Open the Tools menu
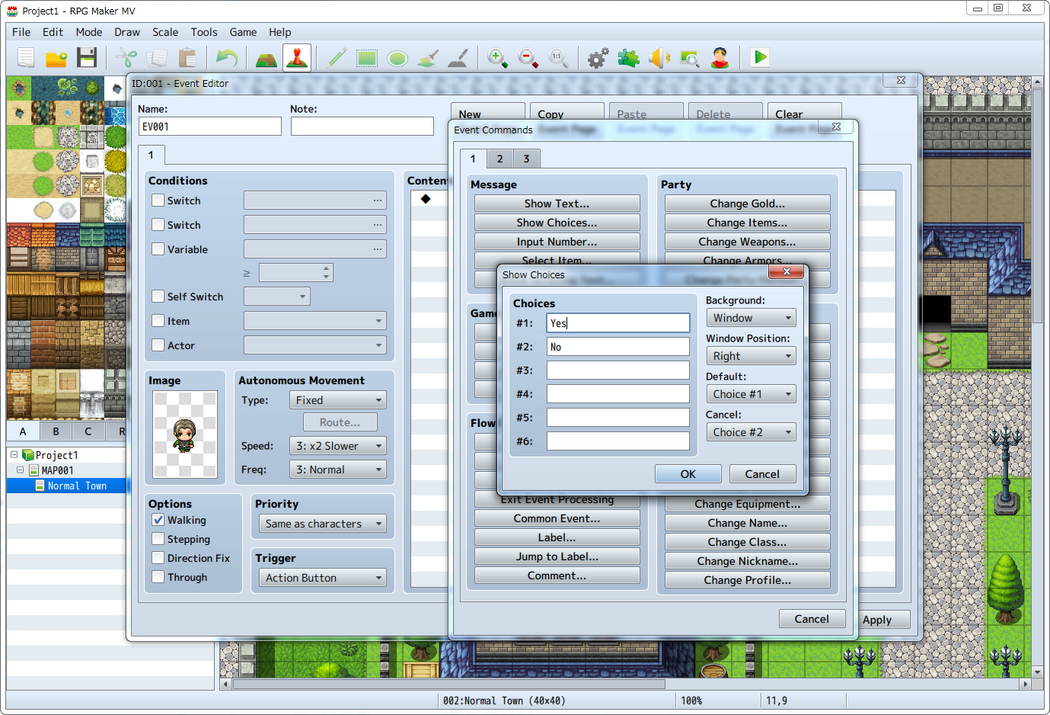Image resolution: width=1050 pixels, height=715 pixels. pyautogui.click(x=204, y=32)
